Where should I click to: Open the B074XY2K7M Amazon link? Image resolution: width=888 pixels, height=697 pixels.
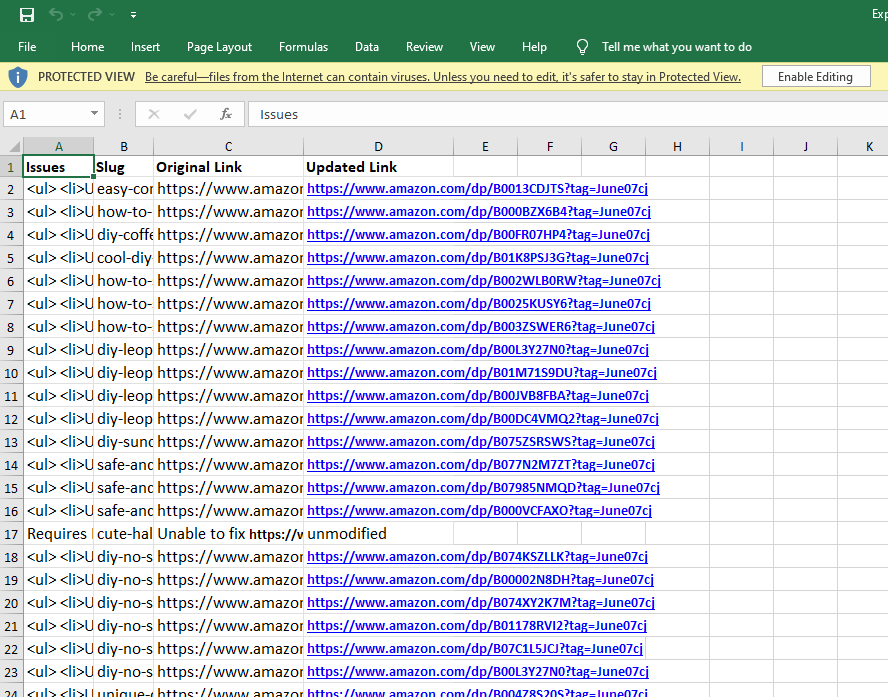[x=481, y=603]
